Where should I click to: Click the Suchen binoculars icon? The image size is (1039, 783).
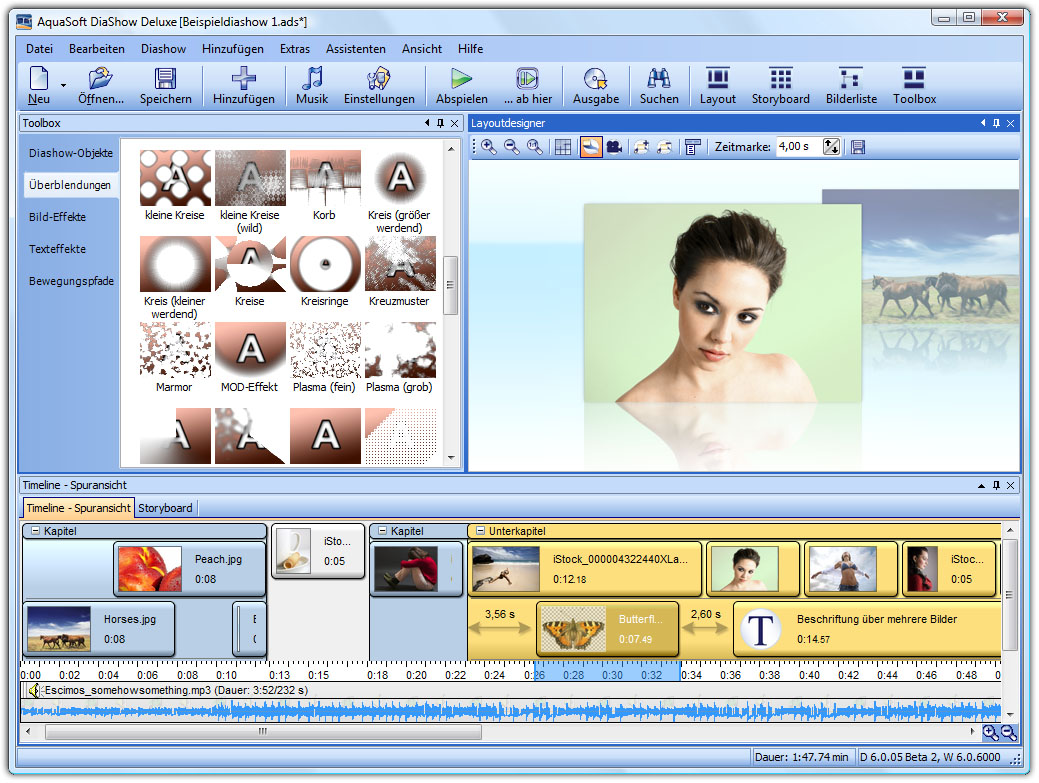pyautogui.click(x=658, y=80)
